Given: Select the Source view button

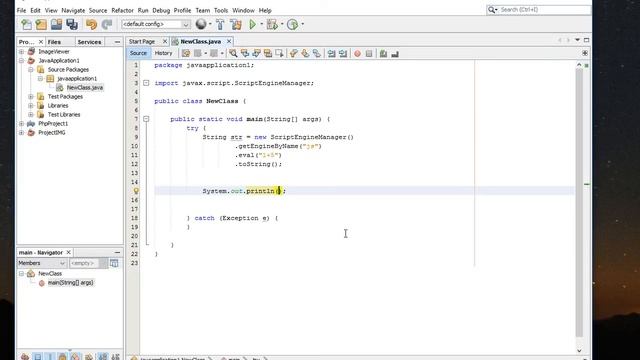Looking at the screenshot, I should coord(138,53).
